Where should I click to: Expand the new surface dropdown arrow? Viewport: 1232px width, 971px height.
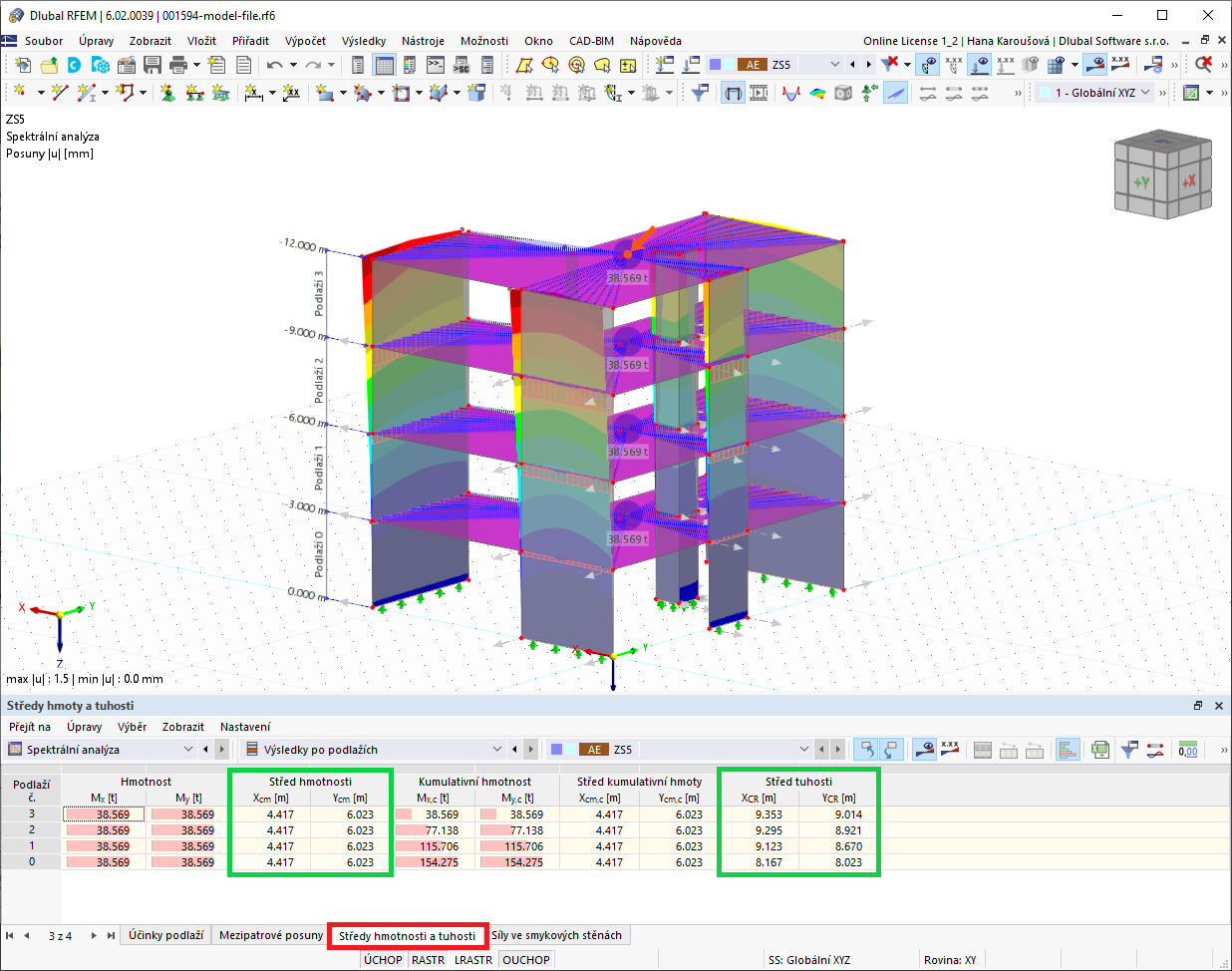[343, 93]
